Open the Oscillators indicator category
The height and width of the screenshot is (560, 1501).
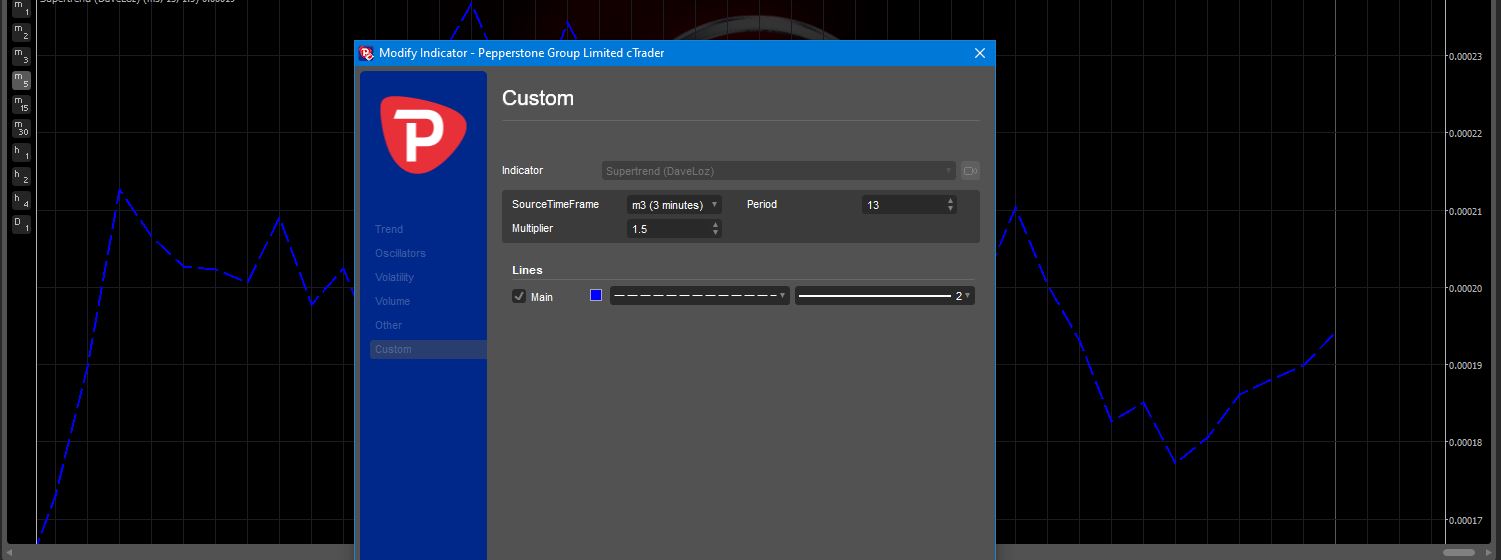(x=400, y=253)
